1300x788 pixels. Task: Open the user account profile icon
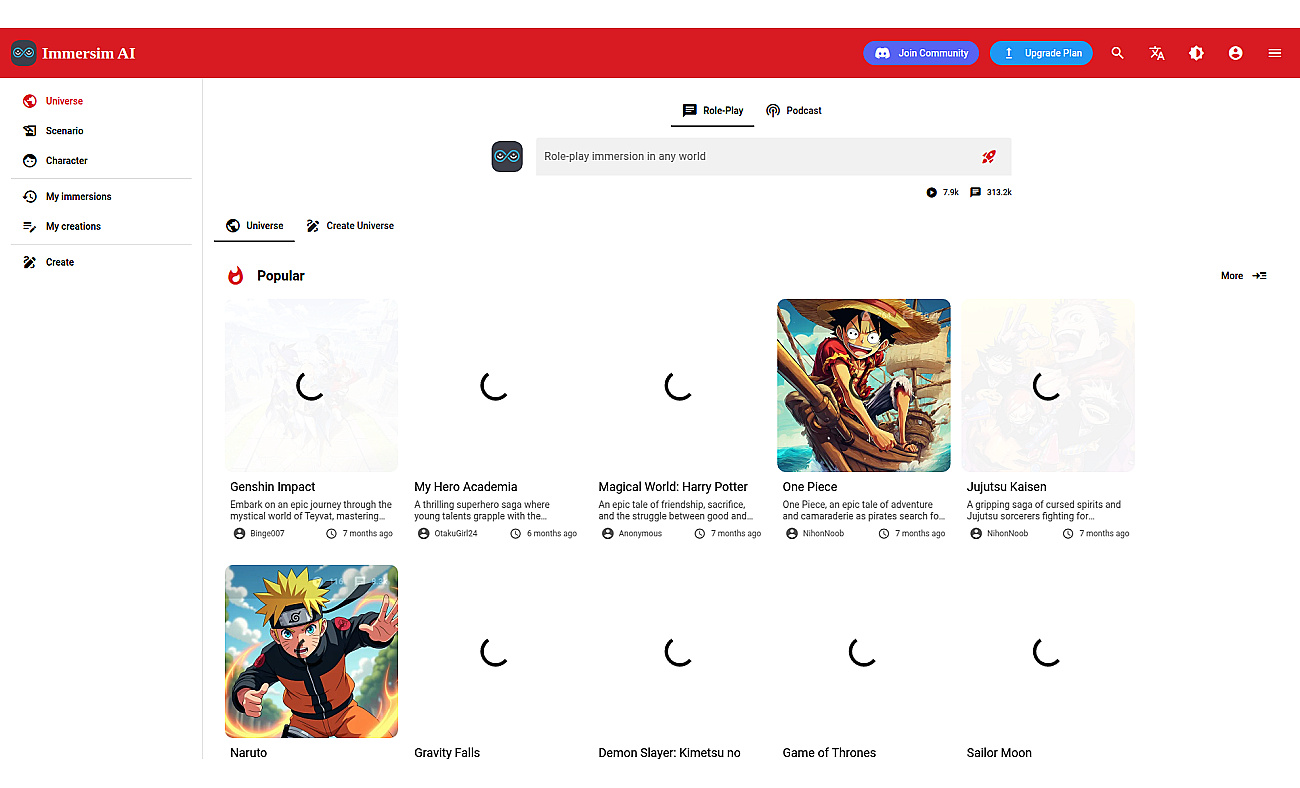click(1236, 53)
